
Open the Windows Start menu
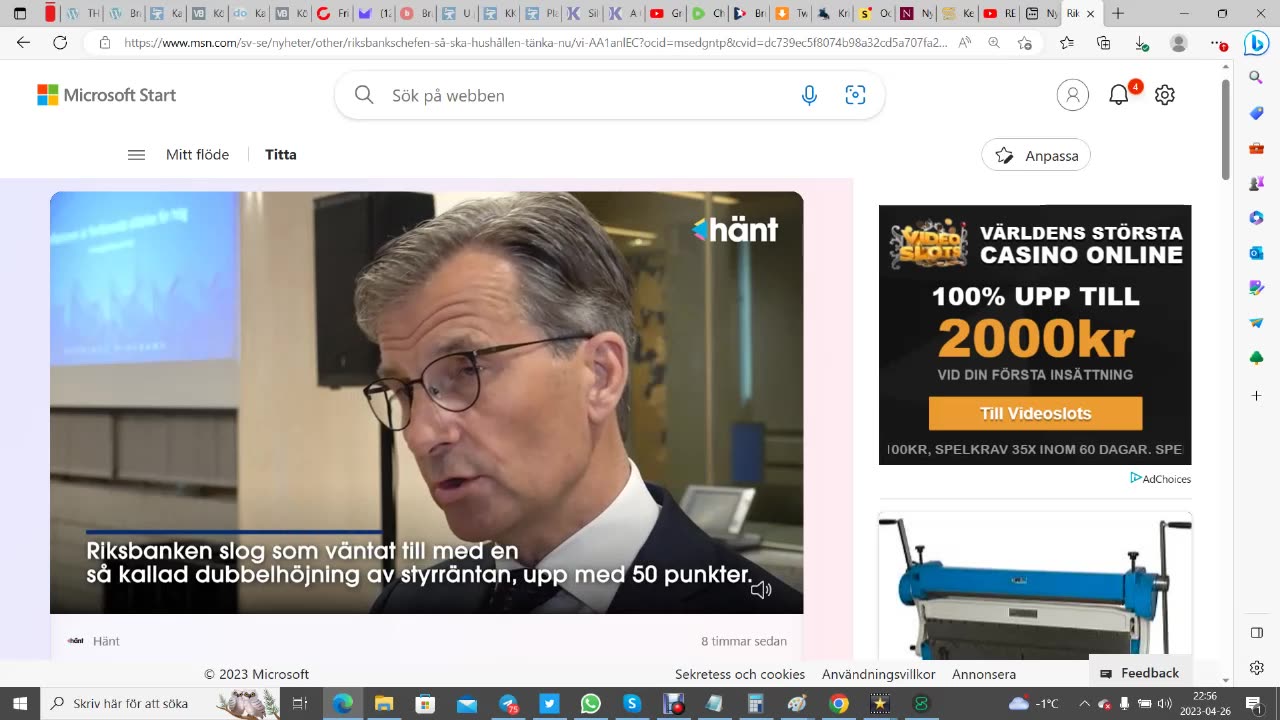point(19,704)
